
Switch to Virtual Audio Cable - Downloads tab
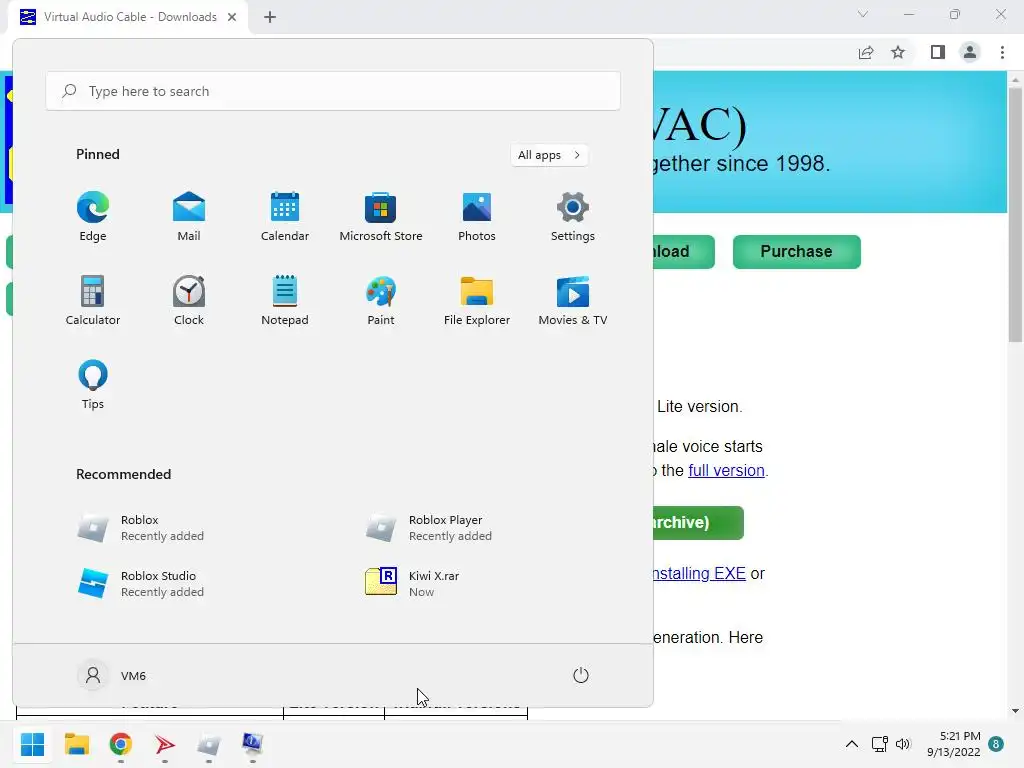(129, 17)
